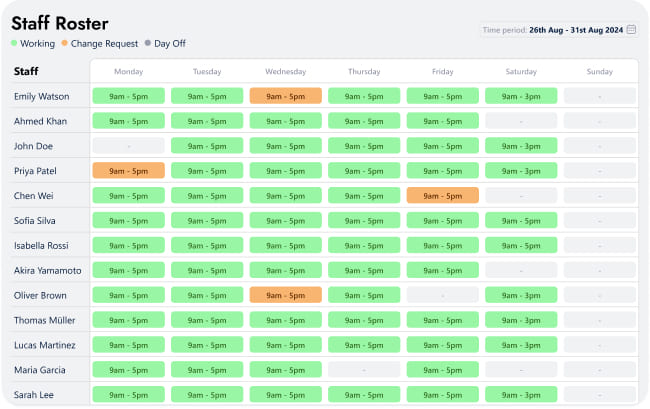Click Isabella Rossi's Saturday 9am - 5pm shift
The width and height of the screenshot is (650, 409).
pos(521,245)
